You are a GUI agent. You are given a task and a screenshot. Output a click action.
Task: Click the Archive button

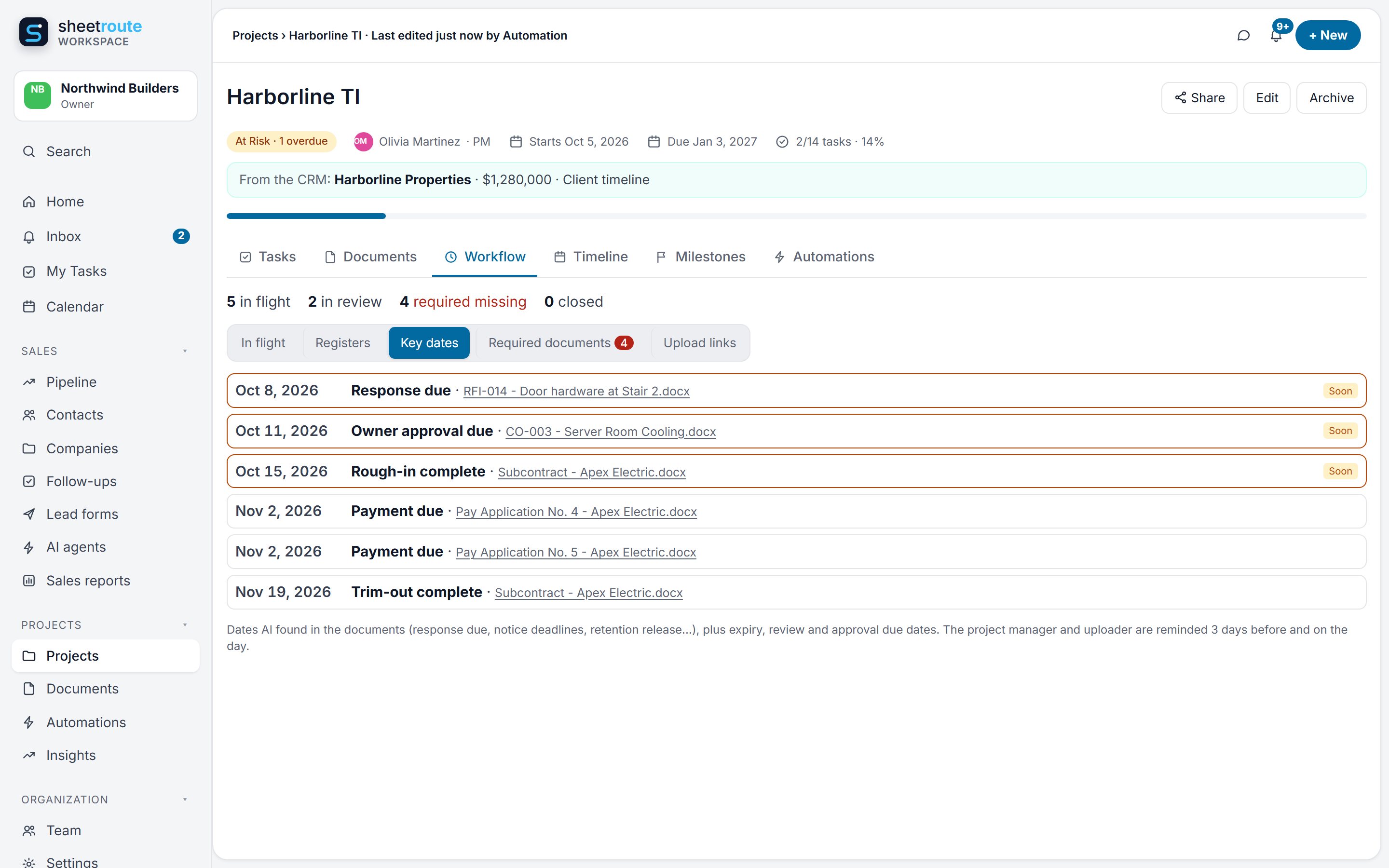pyautogui.click(x=1331, y=97)
